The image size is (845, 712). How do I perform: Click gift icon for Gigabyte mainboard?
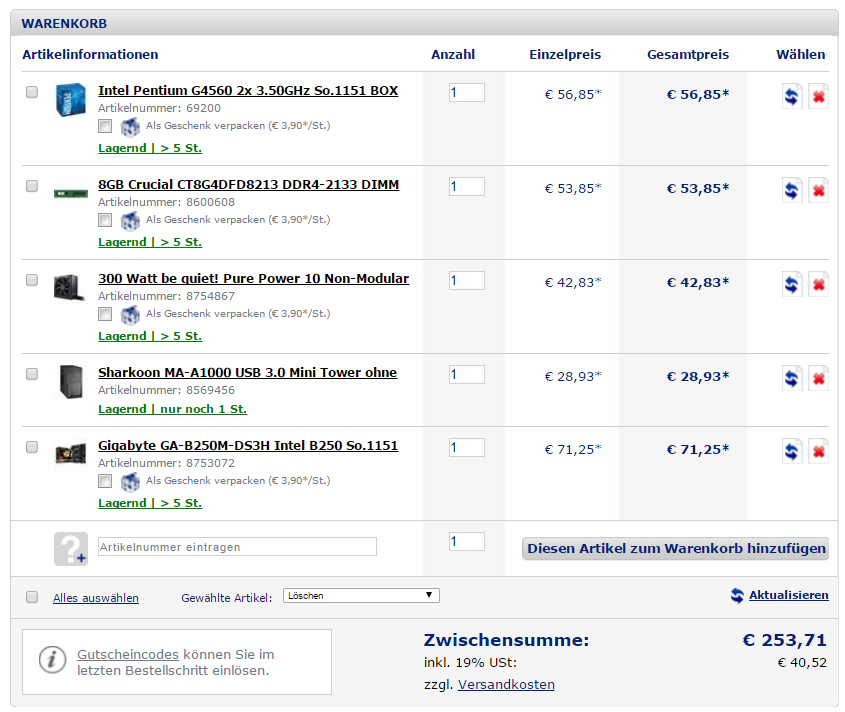point(130,482)
